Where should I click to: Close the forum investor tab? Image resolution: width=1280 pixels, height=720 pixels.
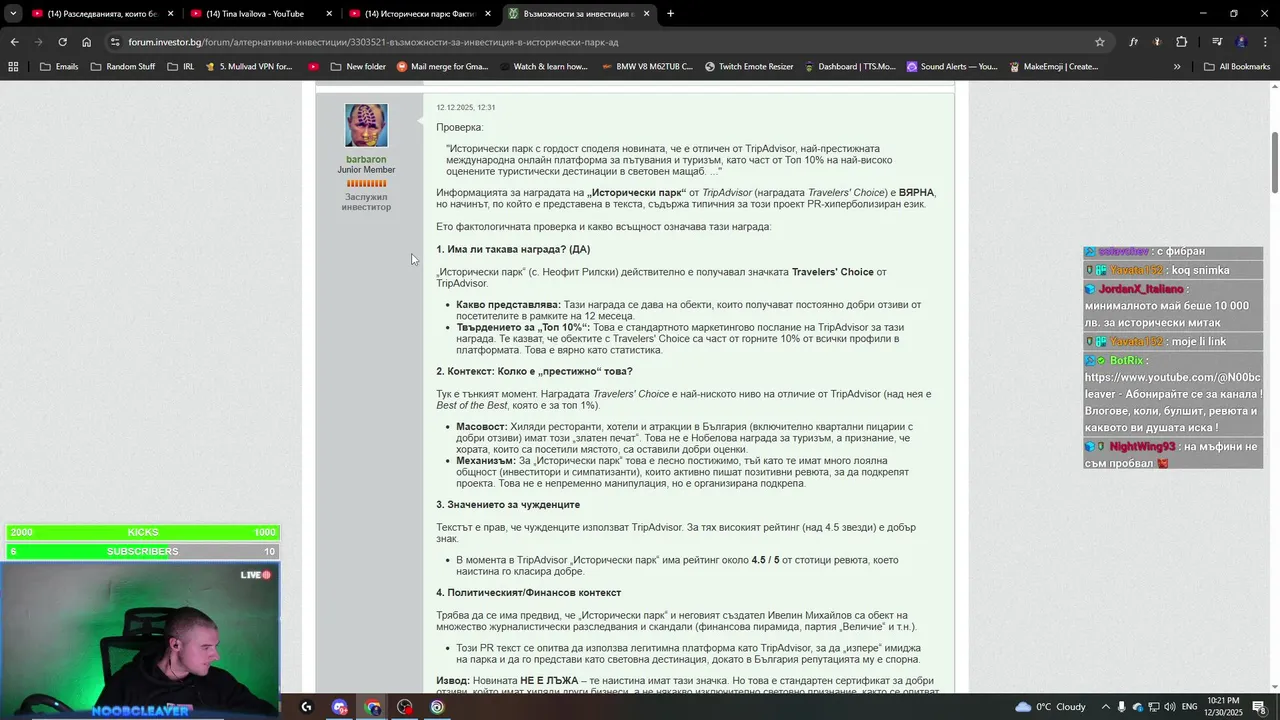646,14
